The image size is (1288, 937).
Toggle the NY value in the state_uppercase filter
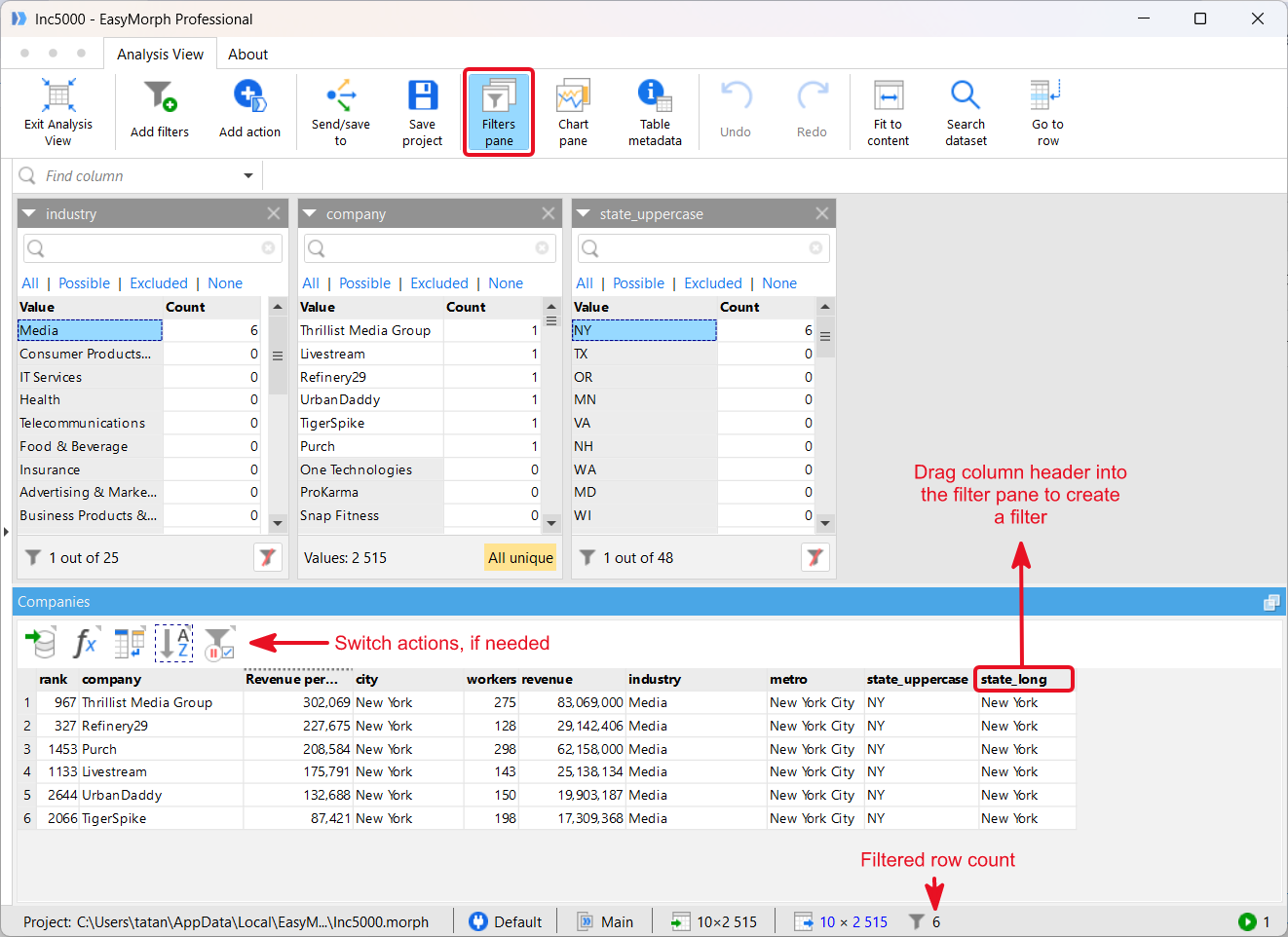644,330
